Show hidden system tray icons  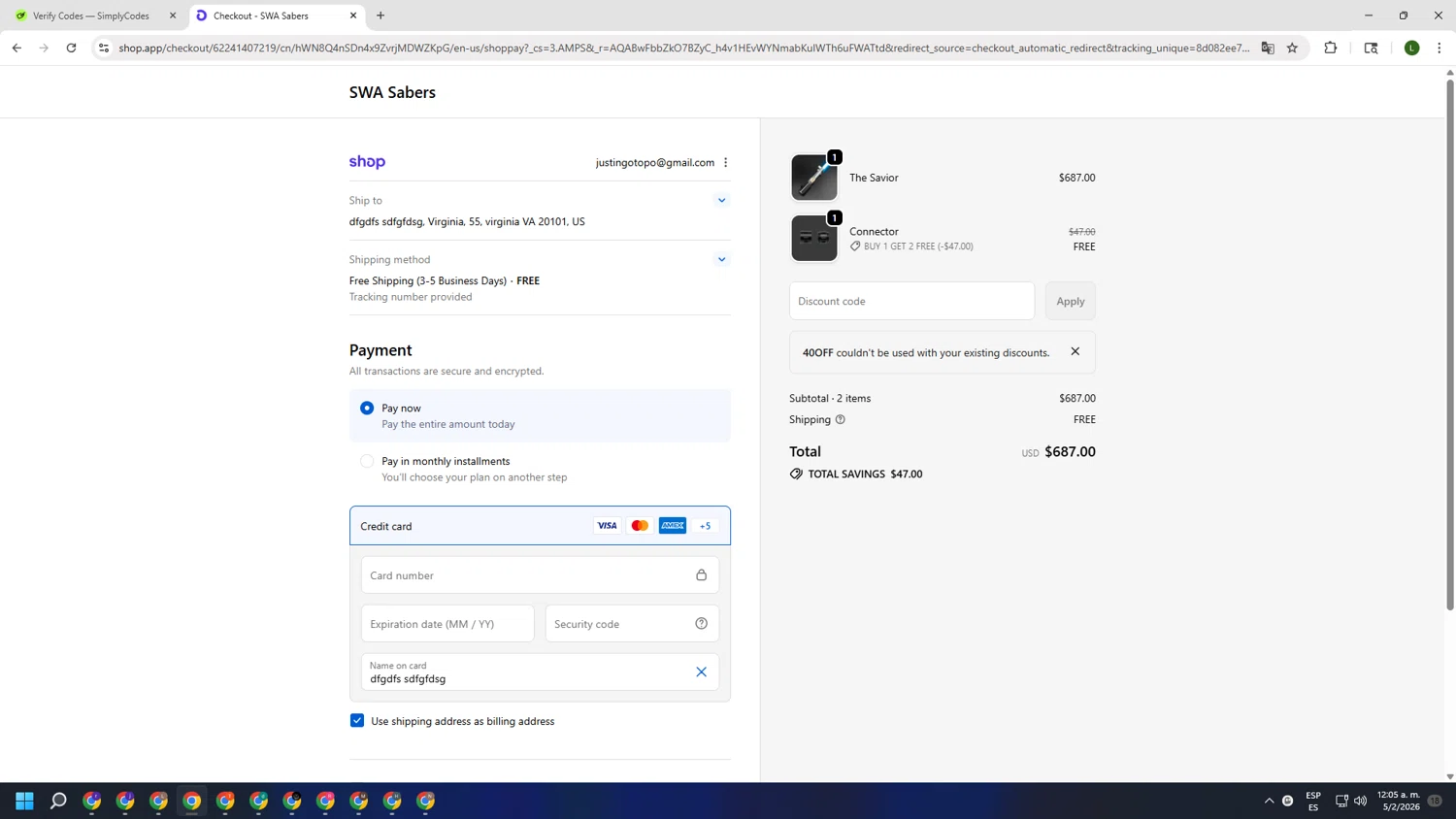(x=1269, y=801)
